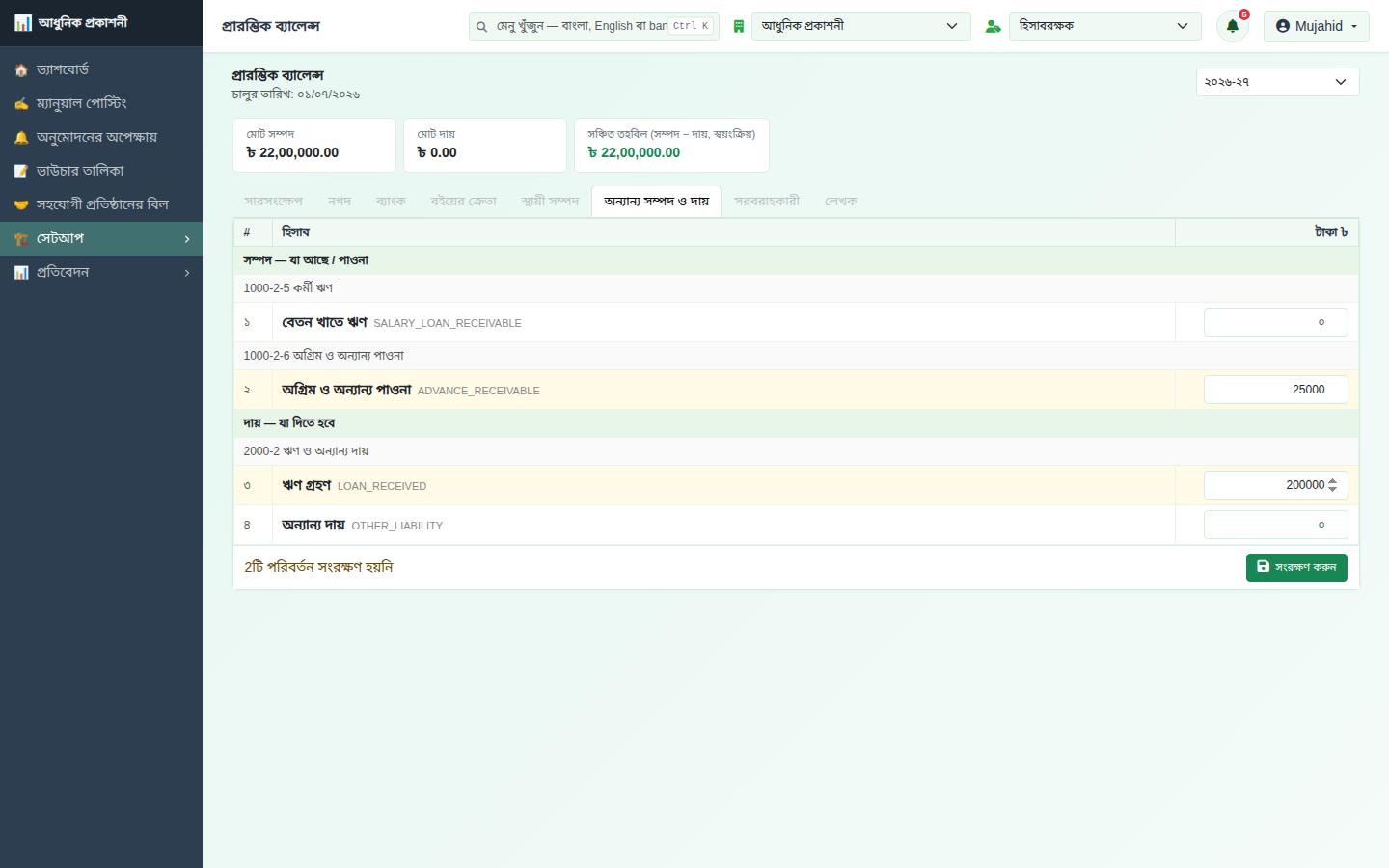
Task: Go to ড্যাশবোর্ড in the sidebar
Action: (x=101, y=69)
